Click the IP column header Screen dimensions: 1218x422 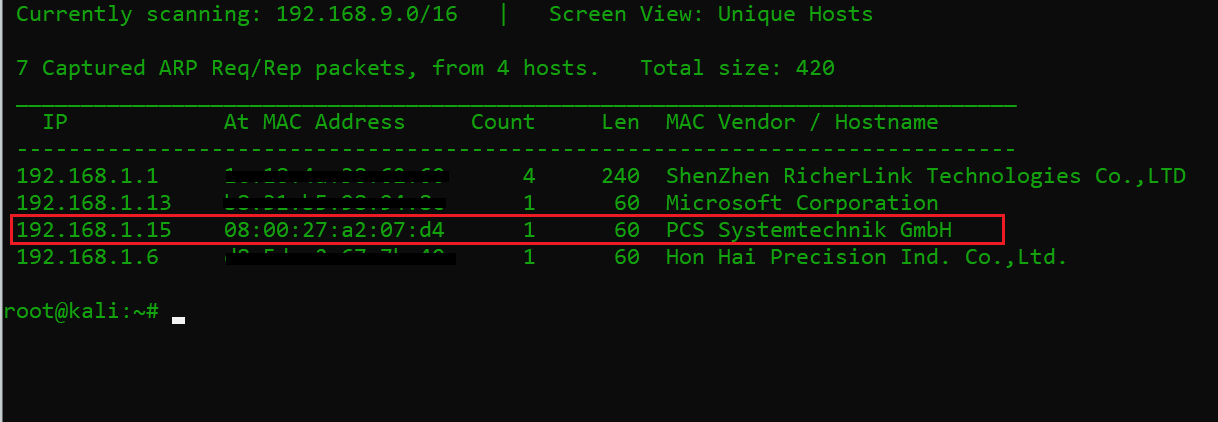click(55, 123)
